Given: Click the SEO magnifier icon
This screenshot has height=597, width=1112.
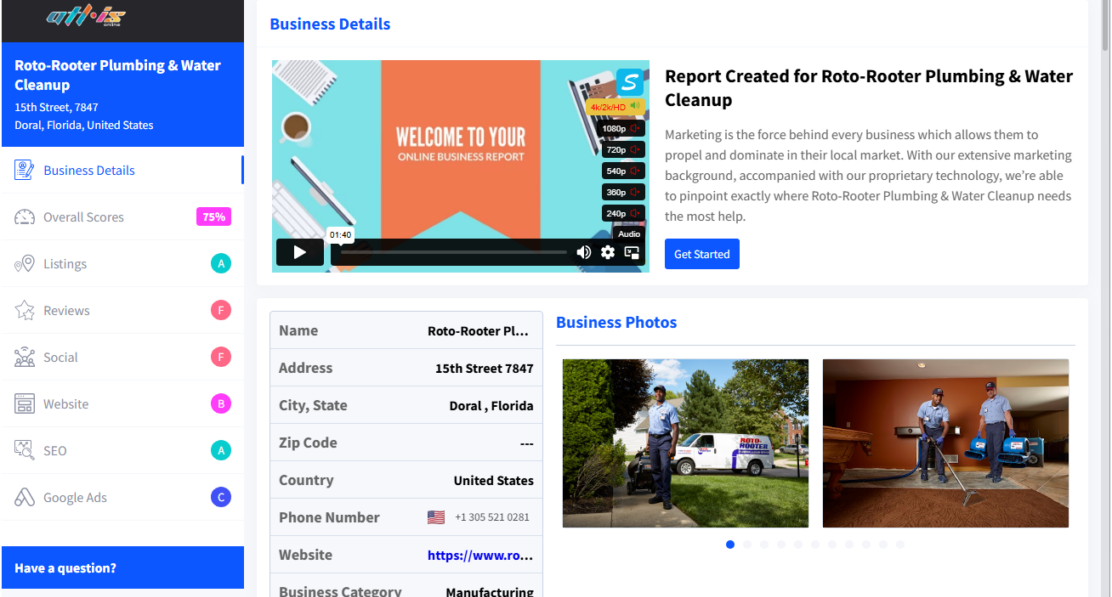Looking at the screenshot, I should [24, 450].
